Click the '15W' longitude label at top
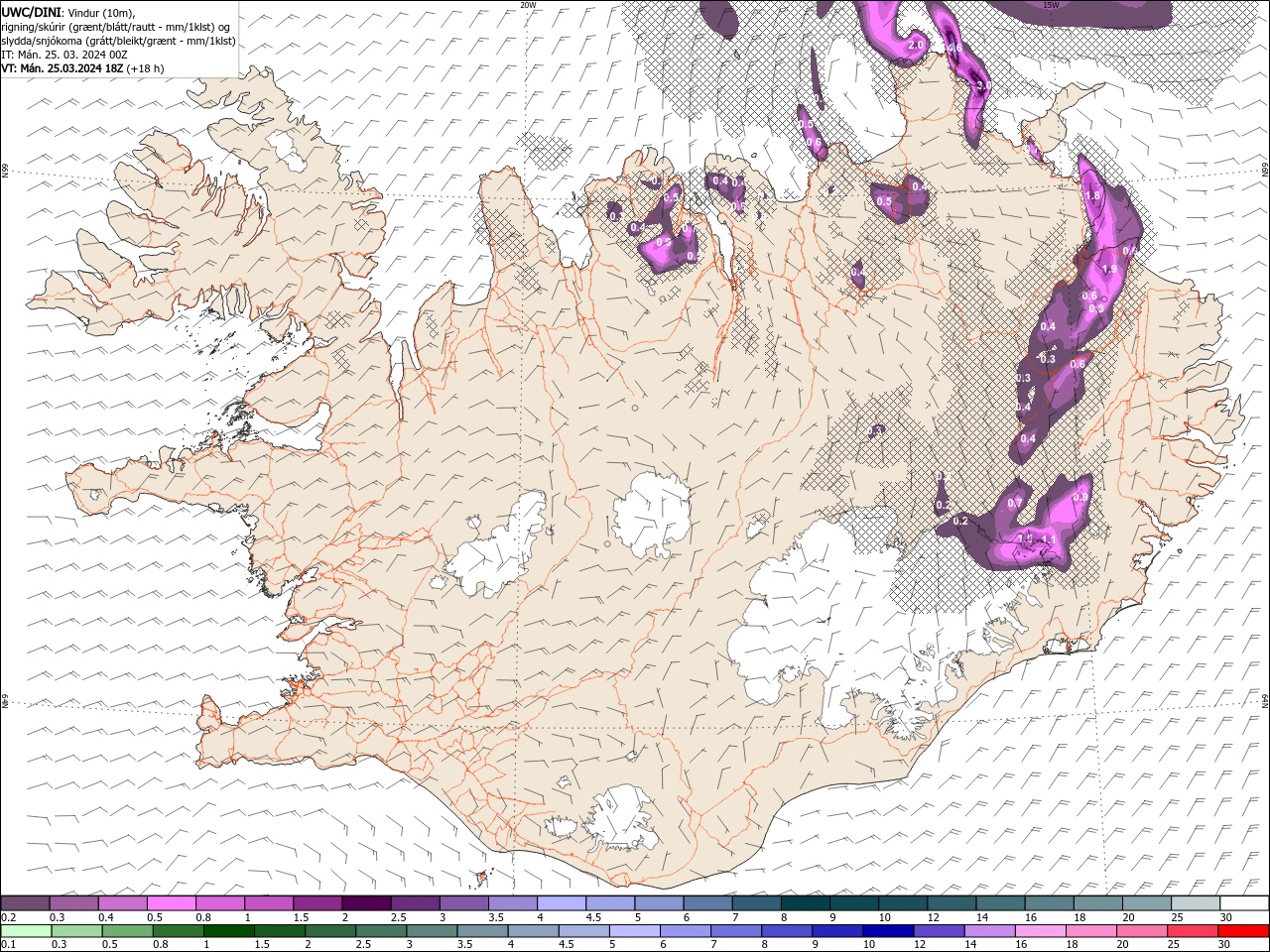This screenshot has height=952, width=1270. [1051, 5]
